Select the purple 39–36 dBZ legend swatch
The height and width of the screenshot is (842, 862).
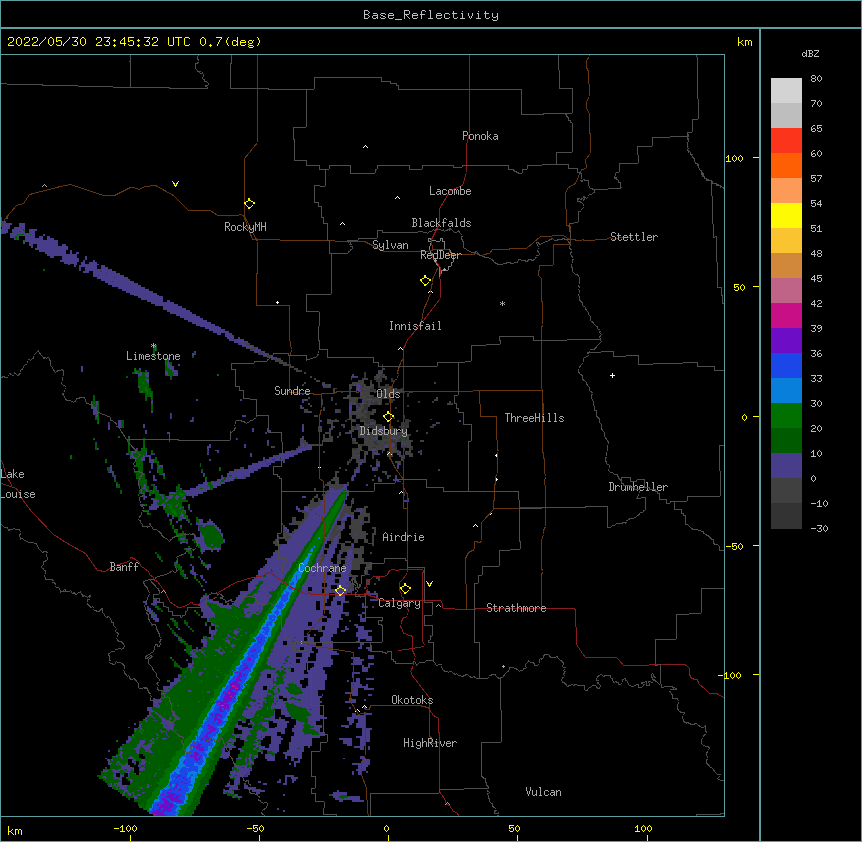point(786,340)
